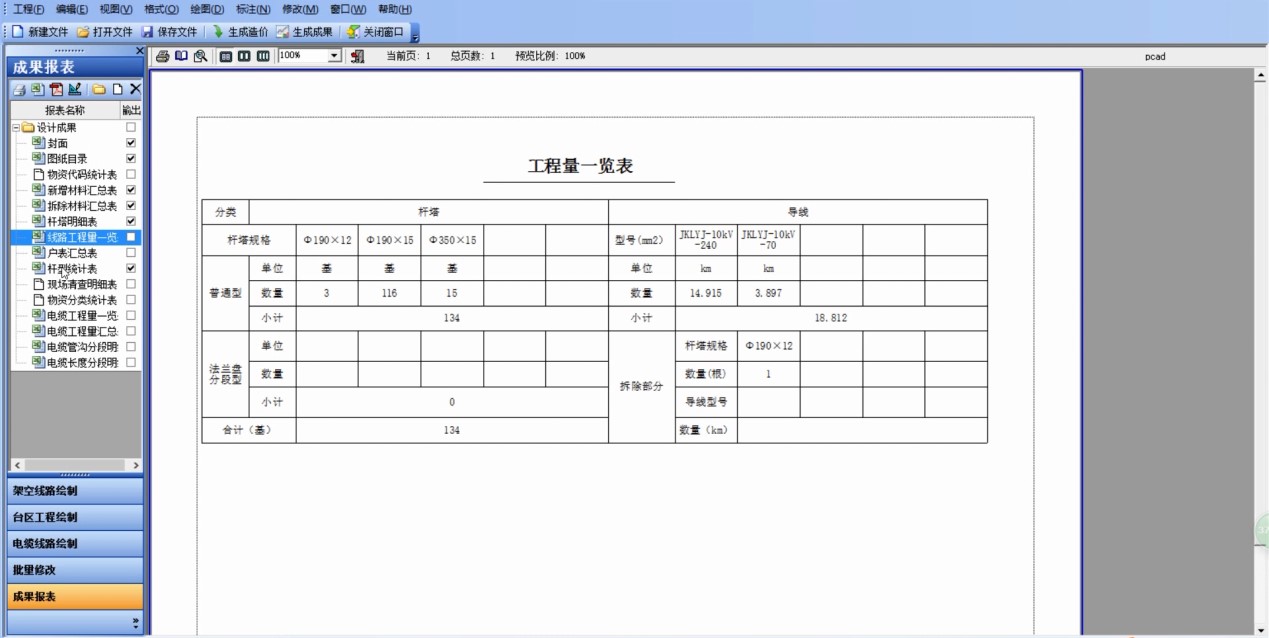Uncheck the 杆塔明细表 output checkbox

(131, 221)
